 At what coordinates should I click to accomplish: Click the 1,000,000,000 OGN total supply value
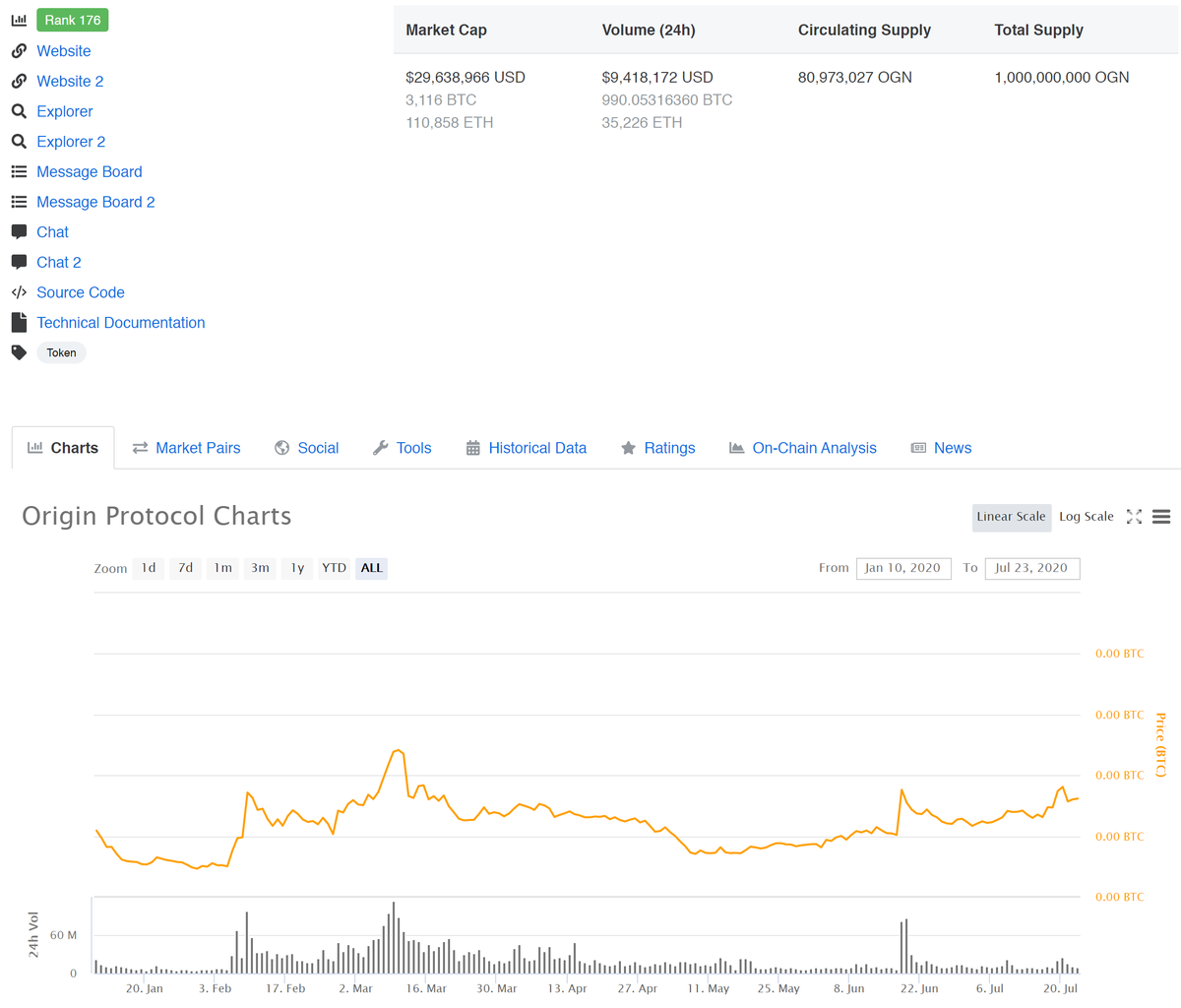[1062, 77]
